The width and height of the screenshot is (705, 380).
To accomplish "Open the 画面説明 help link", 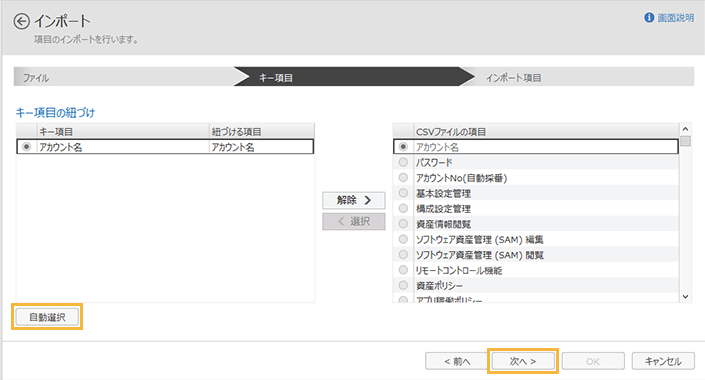I will 676,18.
